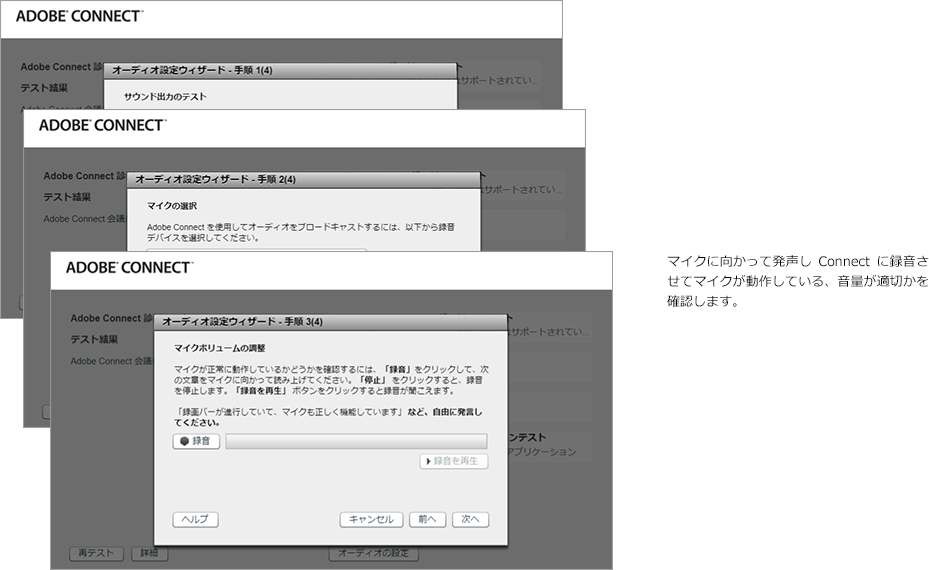Click the ヘルプ button in wizard

196,520
